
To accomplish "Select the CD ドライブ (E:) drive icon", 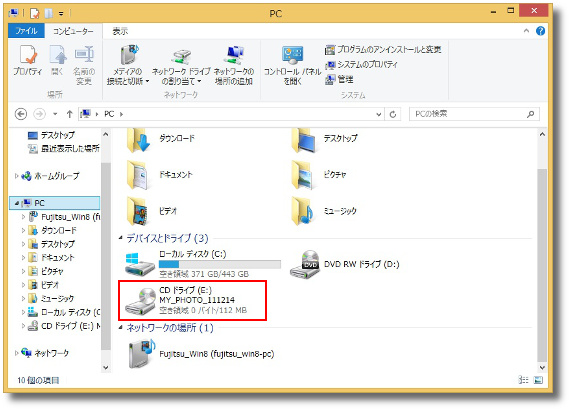I will (x=140, y=301).
